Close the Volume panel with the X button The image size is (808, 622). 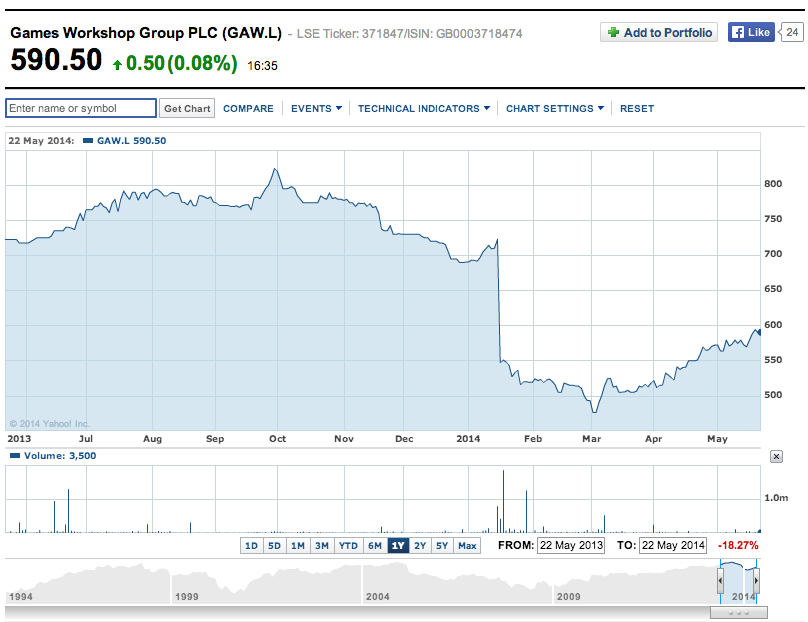click(776, 457)
